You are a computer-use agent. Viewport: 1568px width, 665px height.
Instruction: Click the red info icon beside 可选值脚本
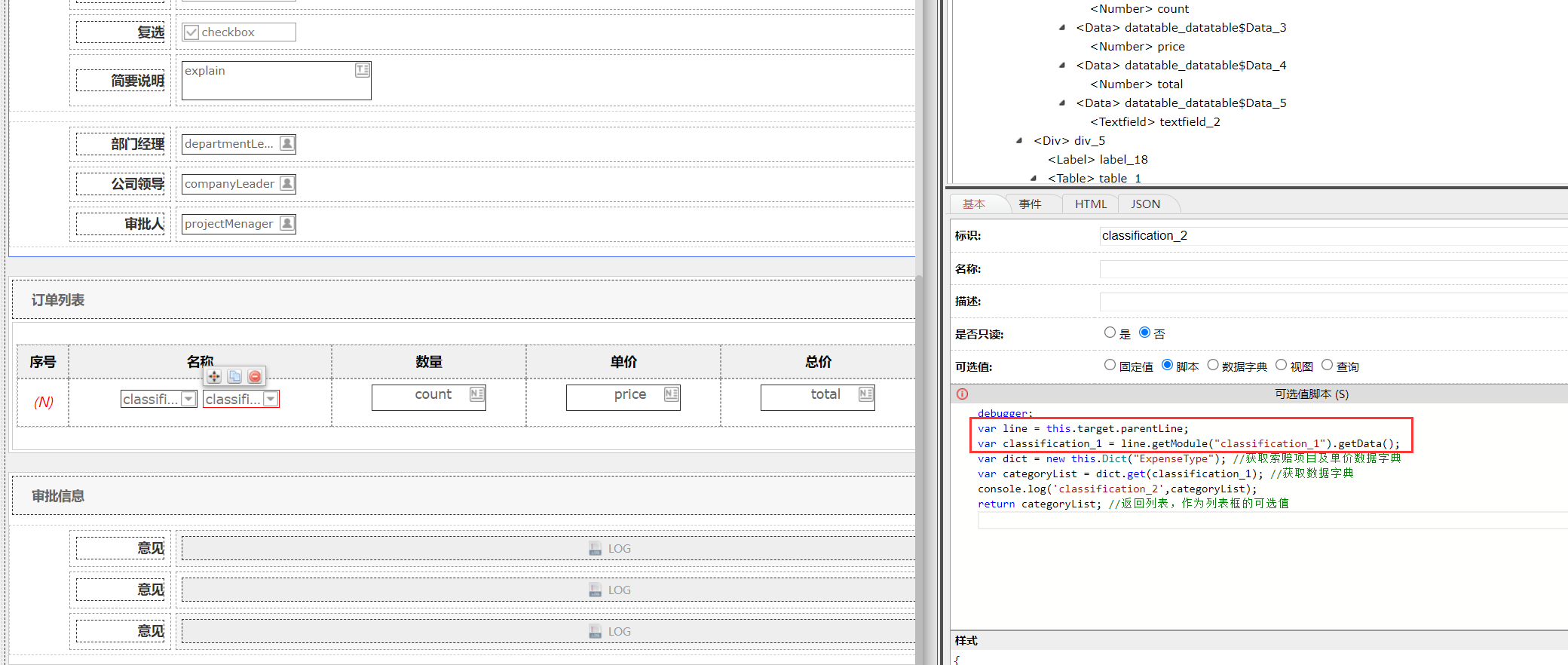962,394
